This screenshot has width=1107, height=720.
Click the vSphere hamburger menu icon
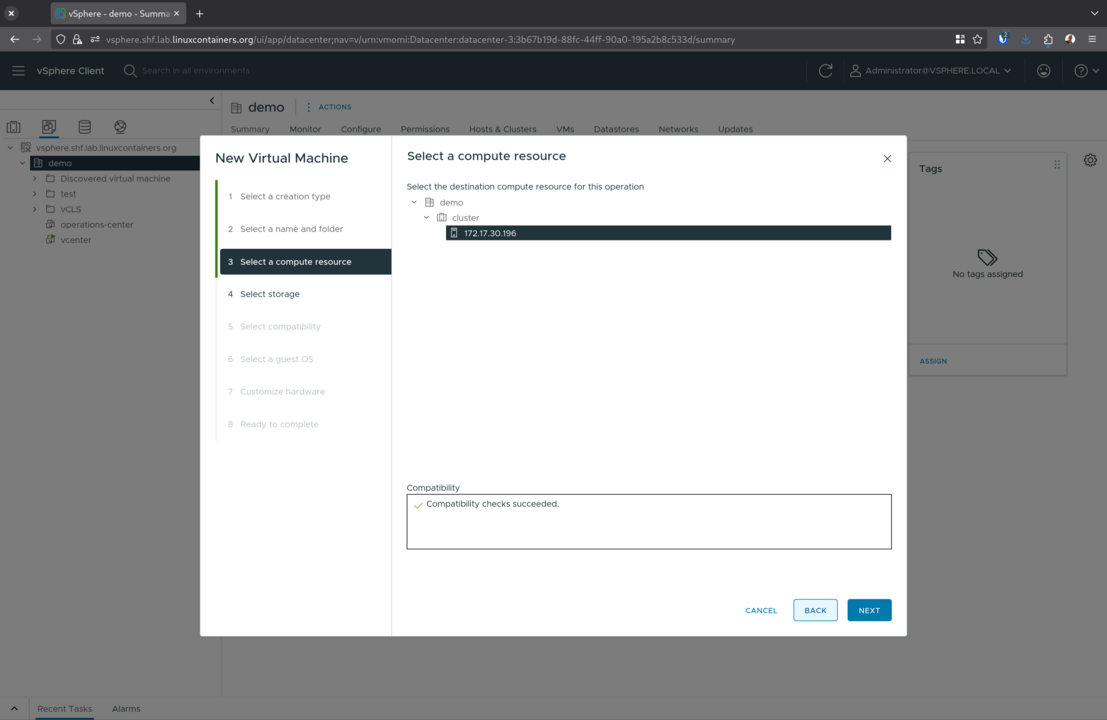pyautogui.click(x=18, y=71)
